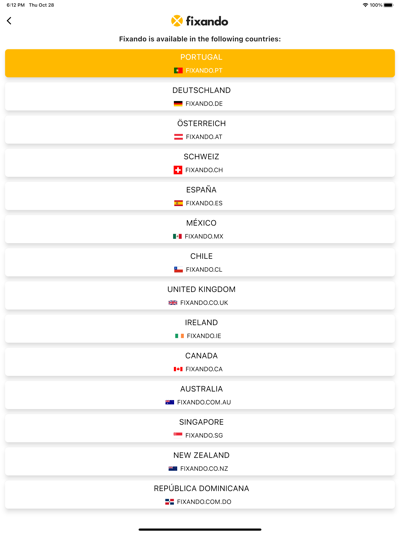Screen dimensions: 400x534
Task: Open the FIXANDO.IE link for Ireland
Action: coord(204,336)
